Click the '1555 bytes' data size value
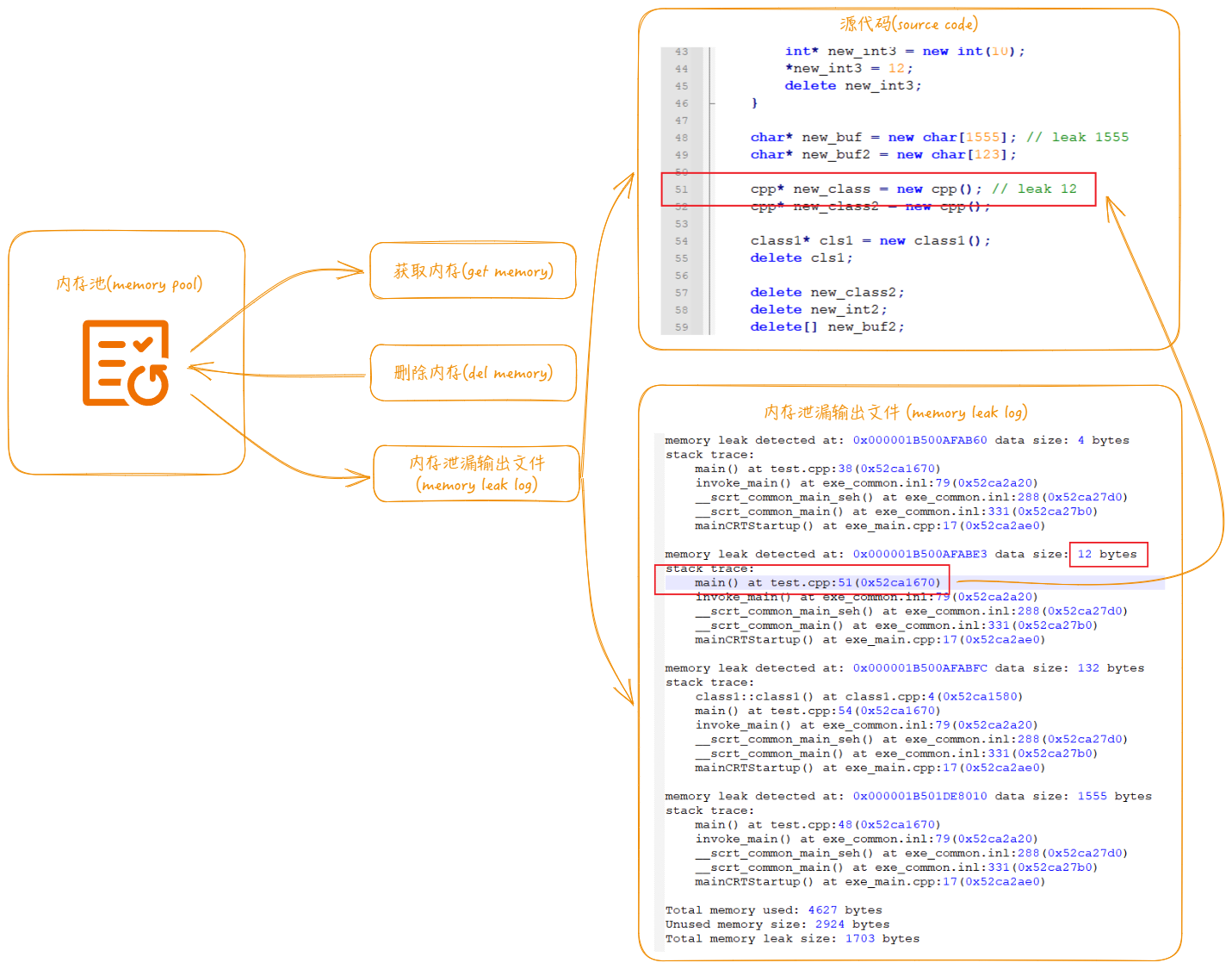 pyautogui.click(x=1115, y=797)
